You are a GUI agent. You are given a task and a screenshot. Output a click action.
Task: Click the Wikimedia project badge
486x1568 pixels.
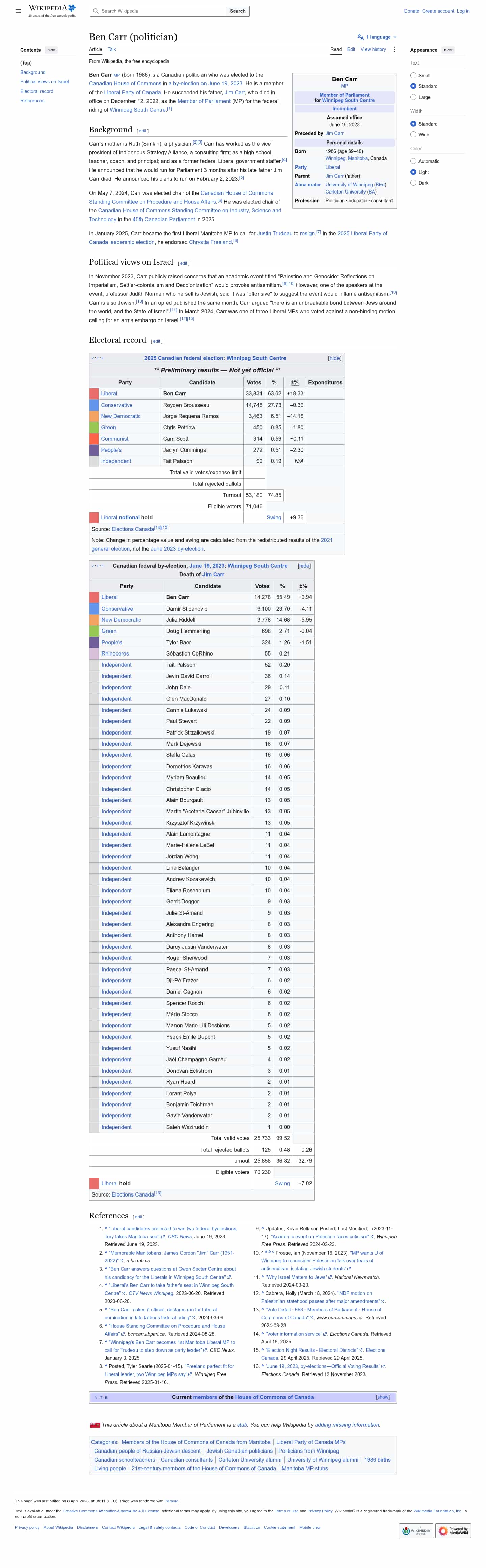(416, 1530)
